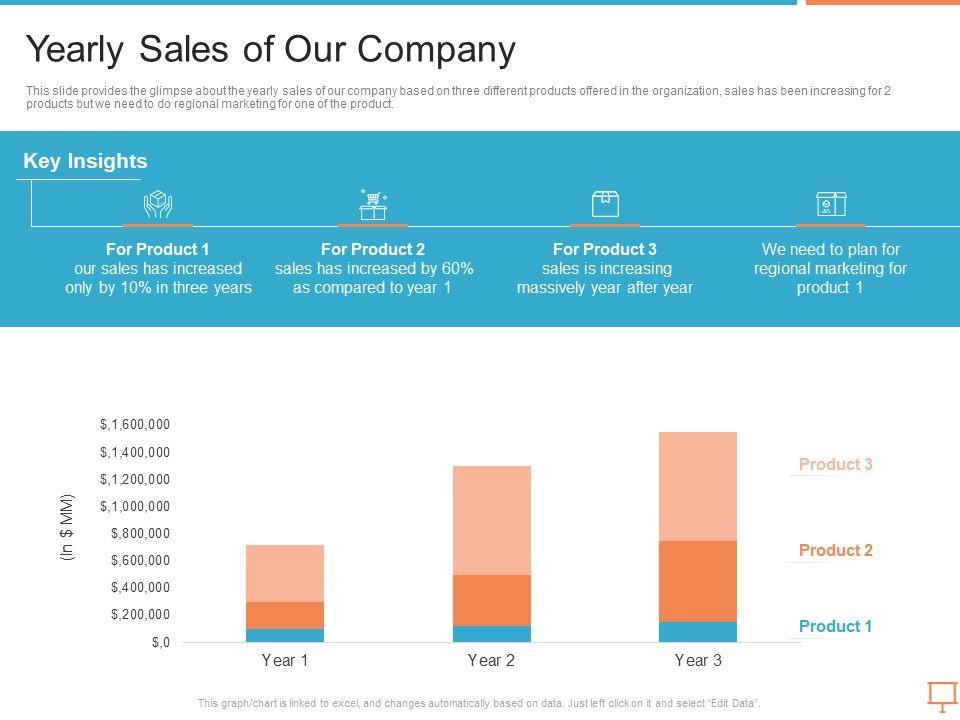
Task: Select the Product 1 legend label
Action: tap(835, 626)
